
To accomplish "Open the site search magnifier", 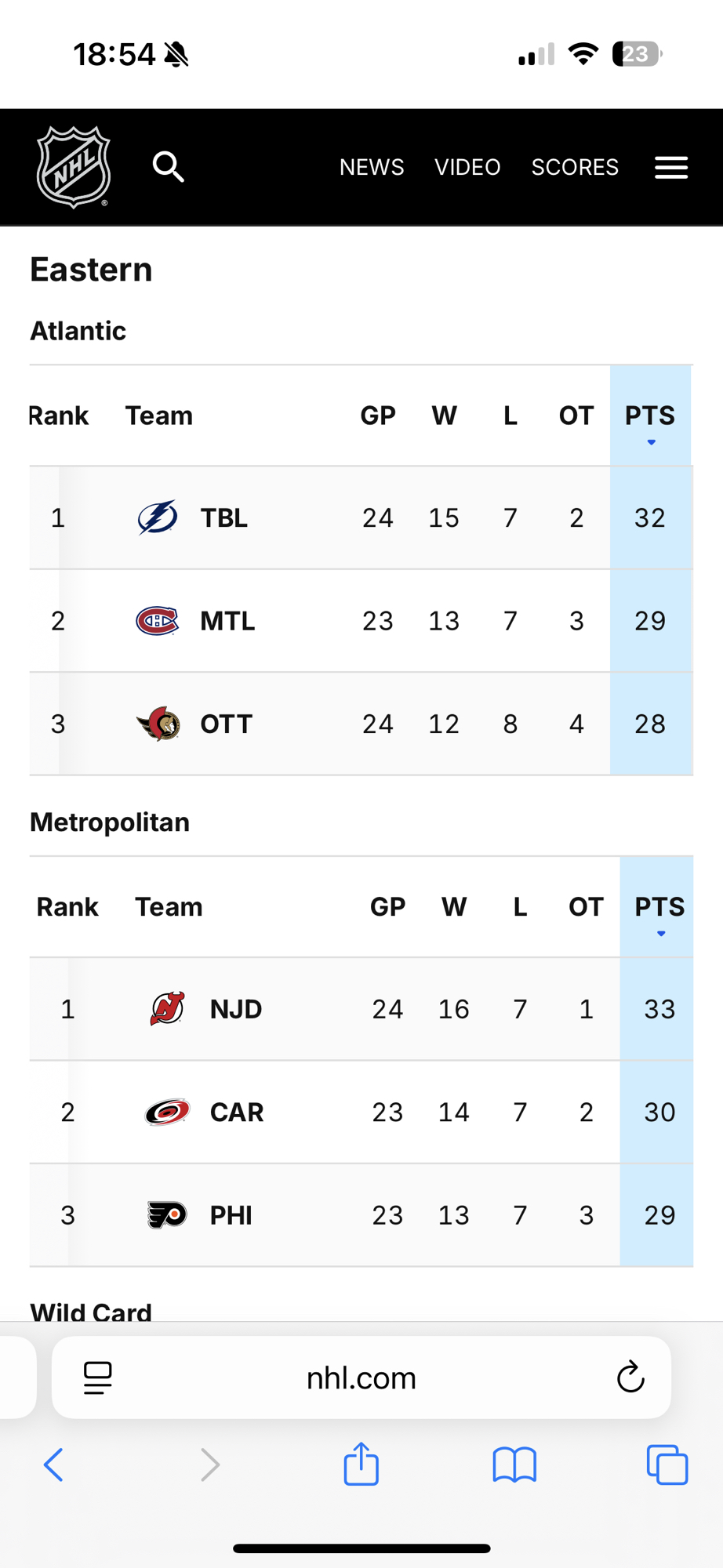I will (168, 167).
